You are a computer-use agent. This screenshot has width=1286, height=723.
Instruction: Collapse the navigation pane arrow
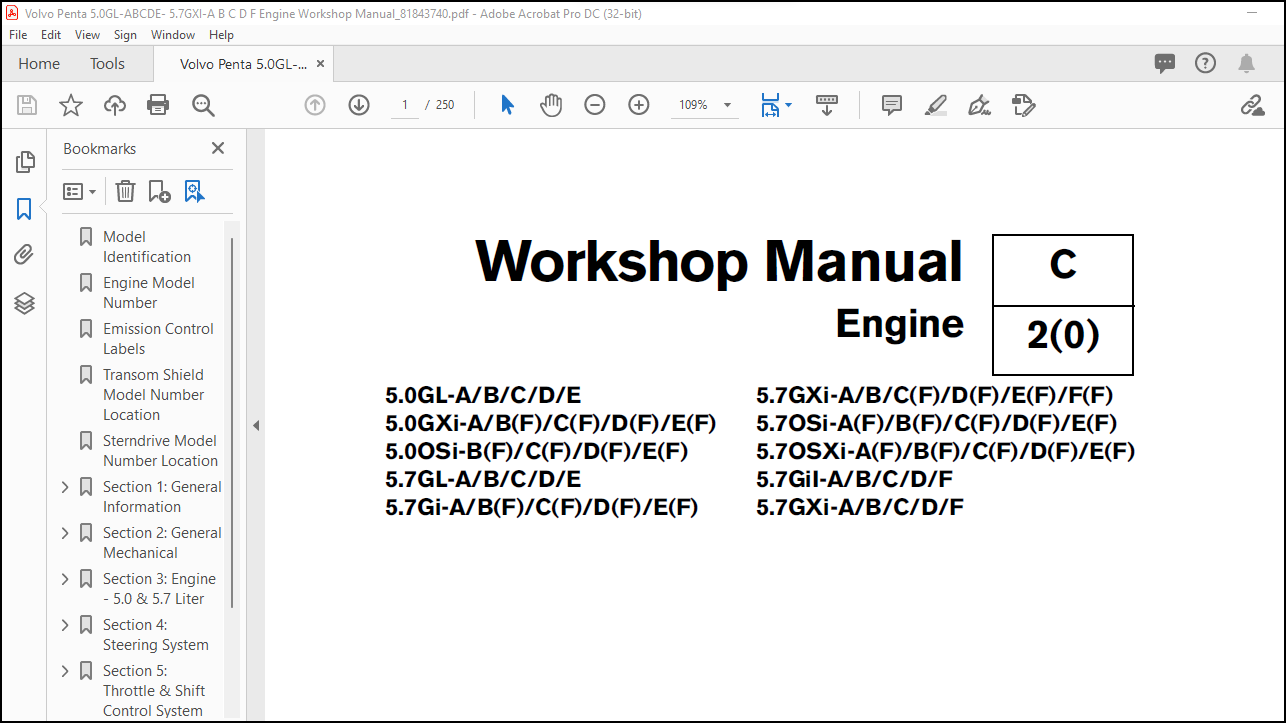point(256,426)
